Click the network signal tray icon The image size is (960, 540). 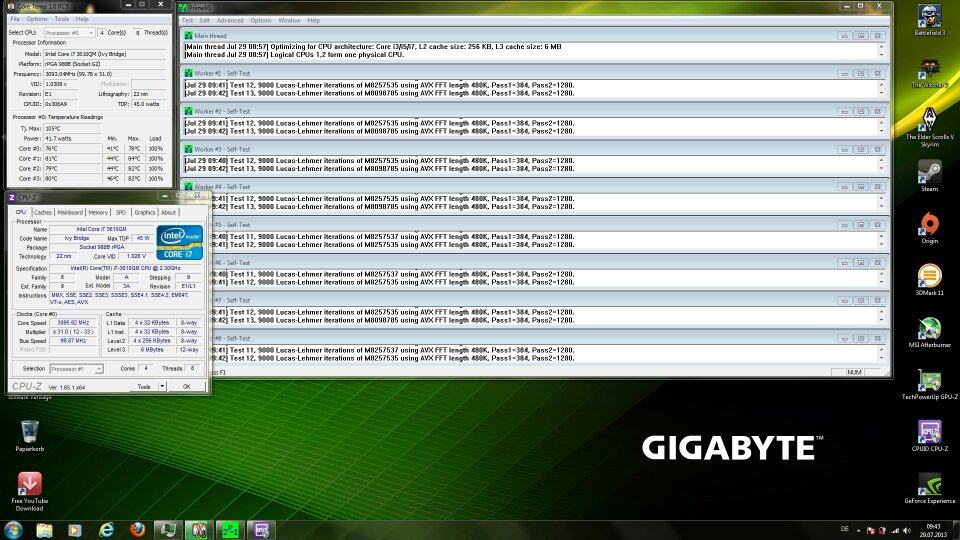(894, 530)
